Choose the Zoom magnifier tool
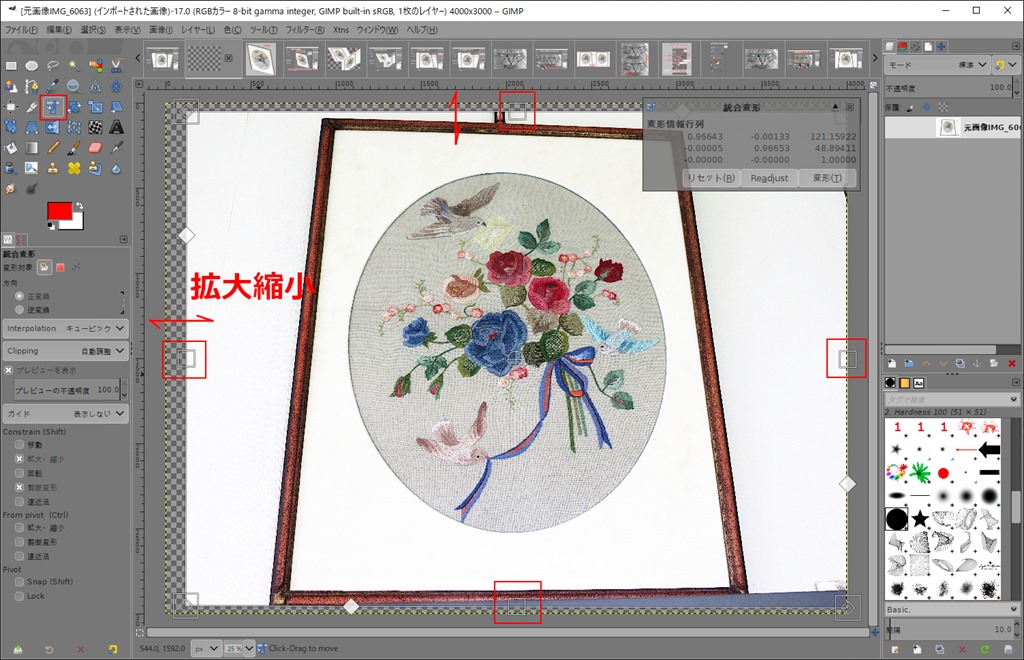Image resolution: width=1024 pixels, height=660 pixels. tap(74, 86)
